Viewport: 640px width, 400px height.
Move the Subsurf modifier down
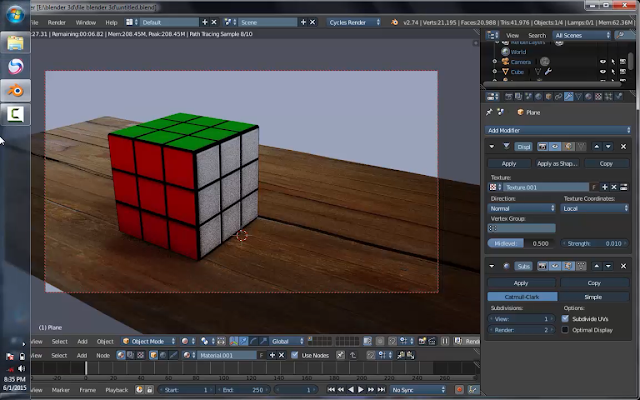(x=608, y=266)
